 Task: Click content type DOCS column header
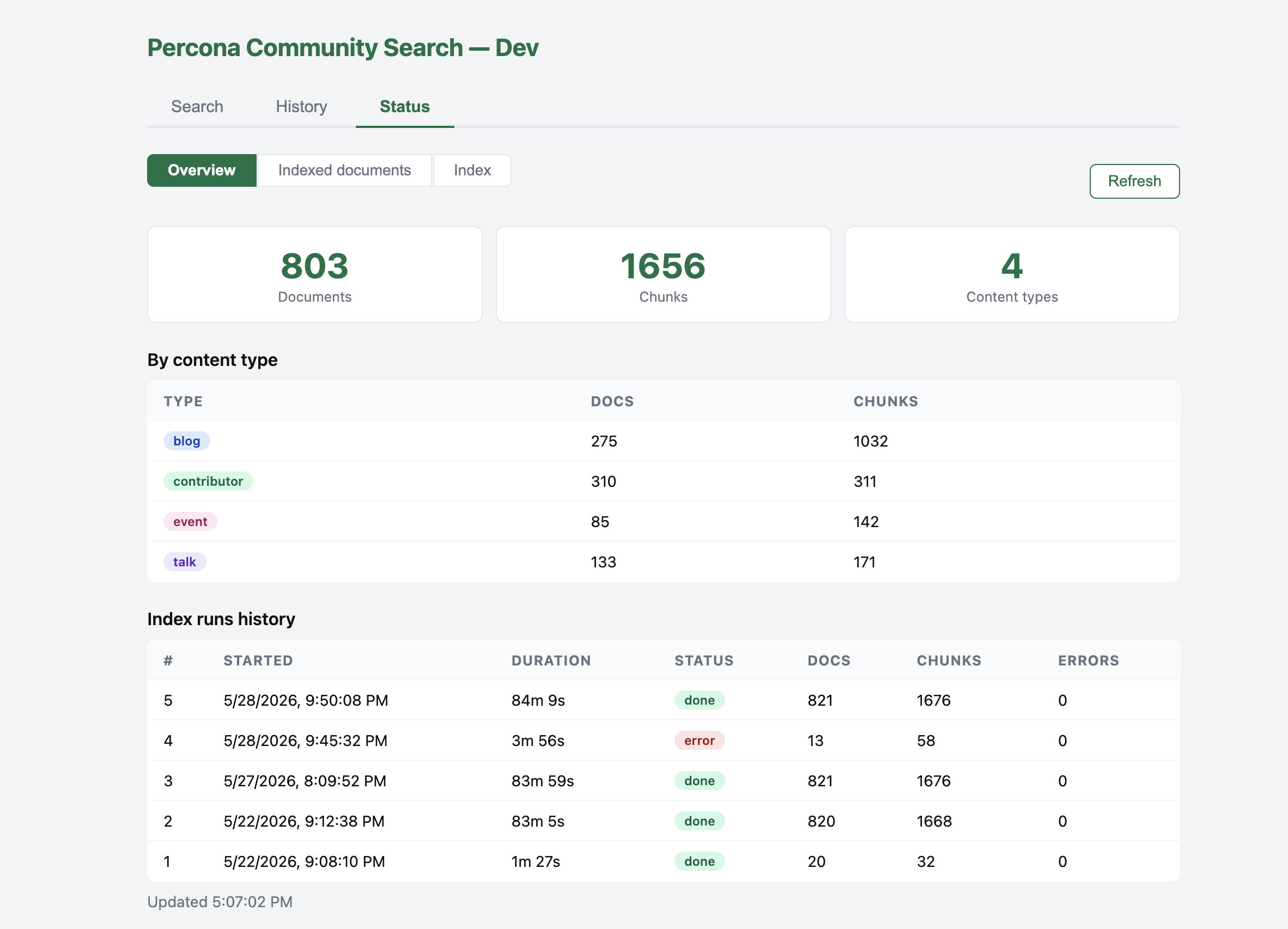coord(612,401)
